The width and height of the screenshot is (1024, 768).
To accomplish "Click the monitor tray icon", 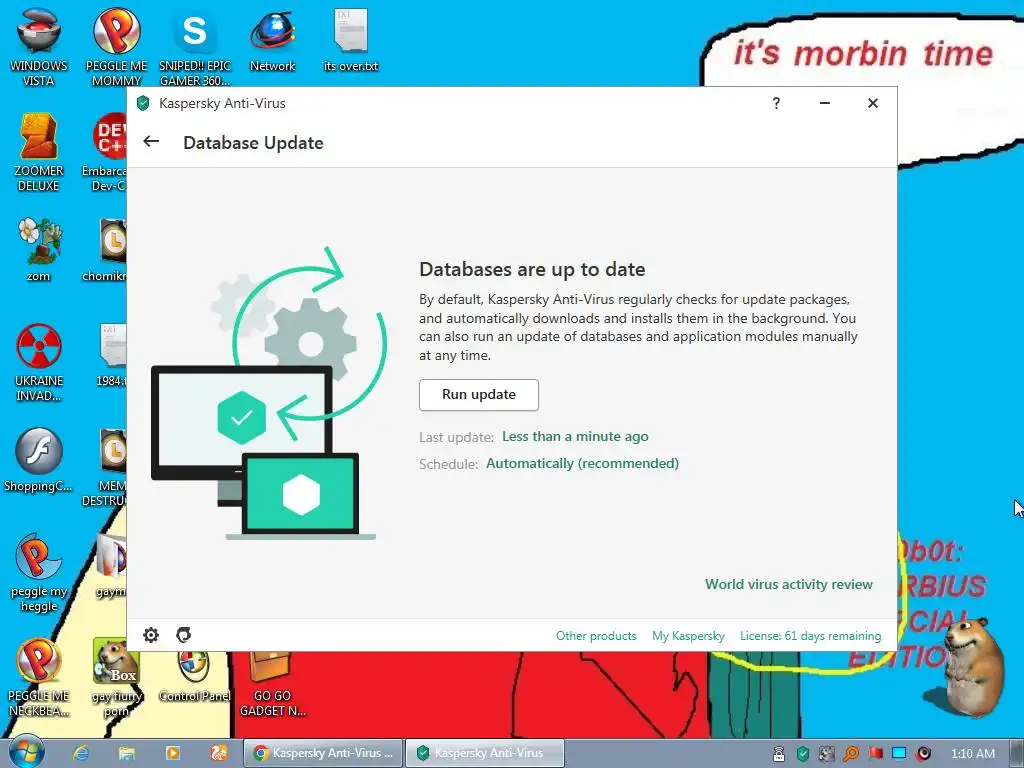I will coord(899,754).
